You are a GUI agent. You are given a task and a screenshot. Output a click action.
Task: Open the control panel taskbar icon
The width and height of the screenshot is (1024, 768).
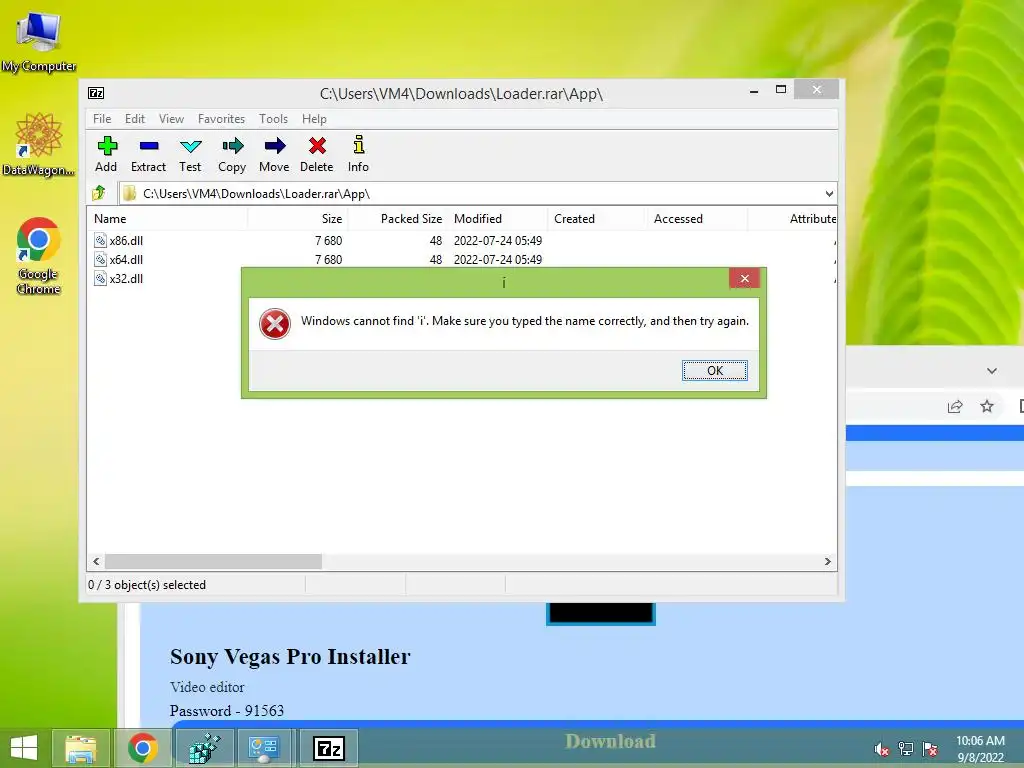point(264,748)
